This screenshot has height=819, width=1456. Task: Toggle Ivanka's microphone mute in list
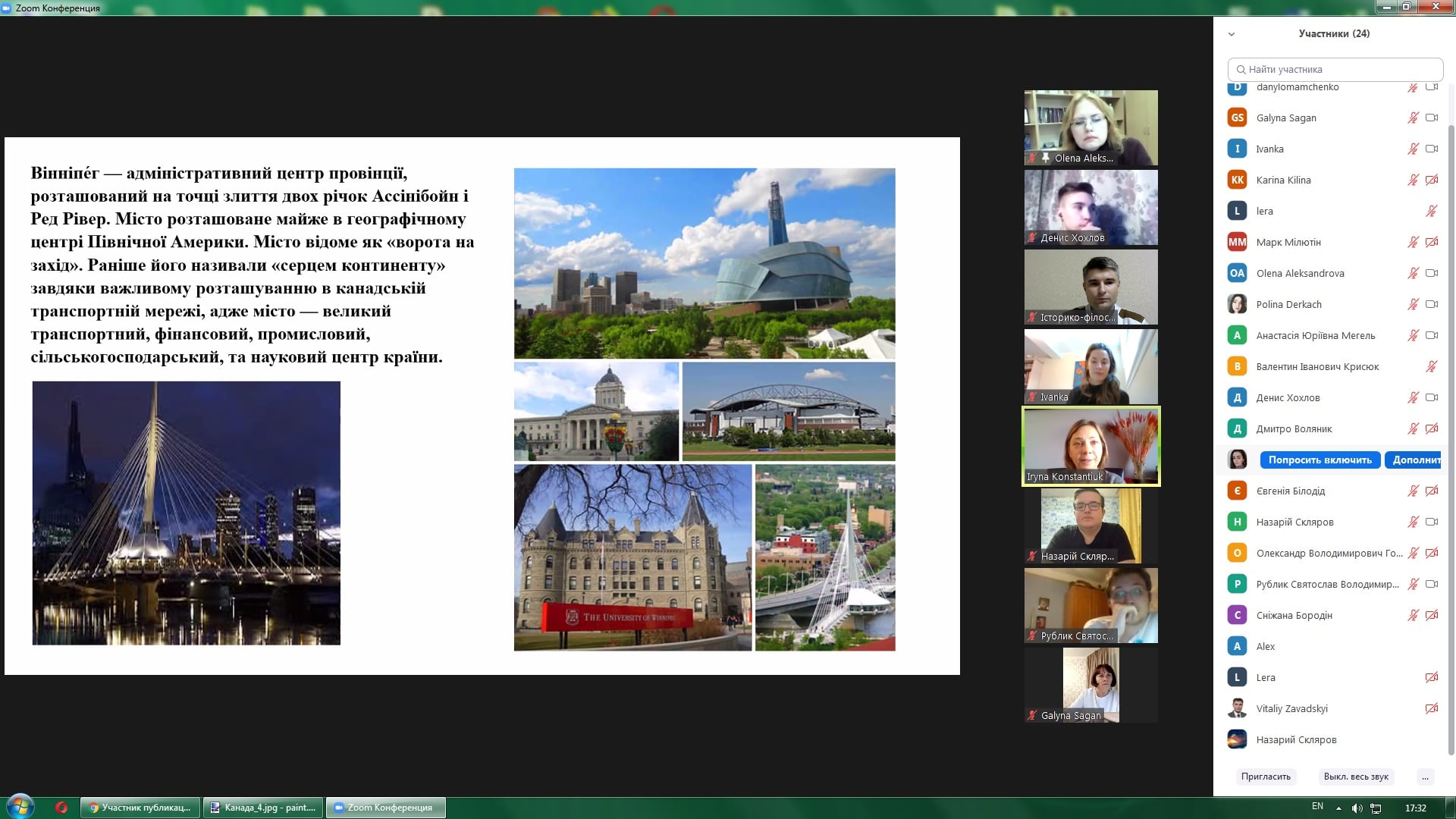[x=1413, y=149]
